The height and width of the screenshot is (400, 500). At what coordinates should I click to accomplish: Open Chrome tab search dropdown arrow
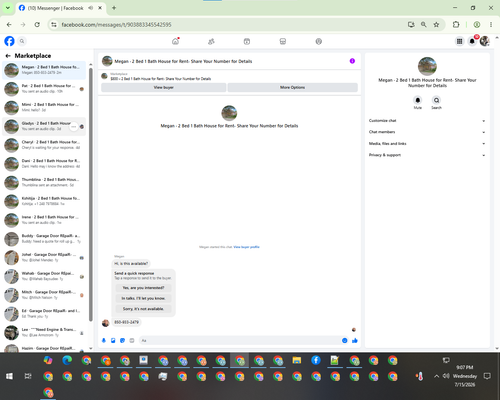8,8
